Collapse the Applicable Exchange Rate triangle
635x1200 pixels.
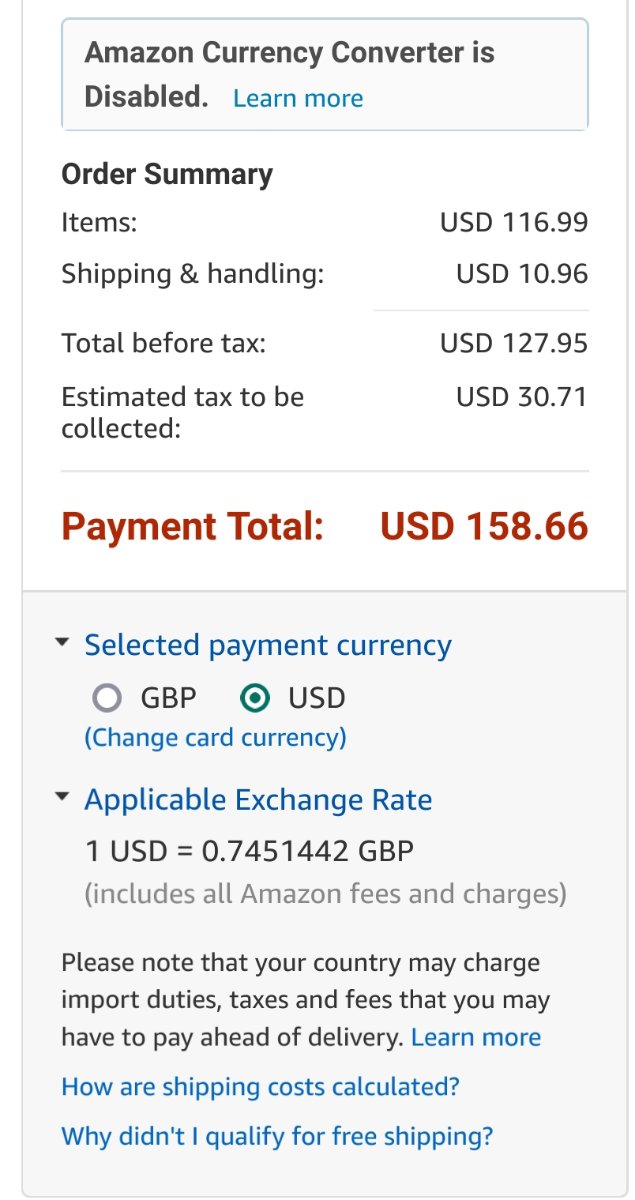coord(62,798)
